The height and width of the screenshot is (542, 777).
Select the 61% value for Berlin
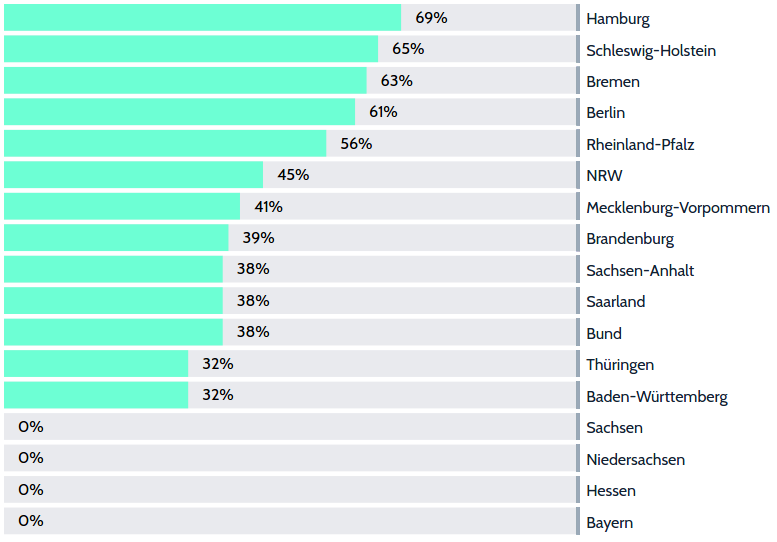(382, 112)
